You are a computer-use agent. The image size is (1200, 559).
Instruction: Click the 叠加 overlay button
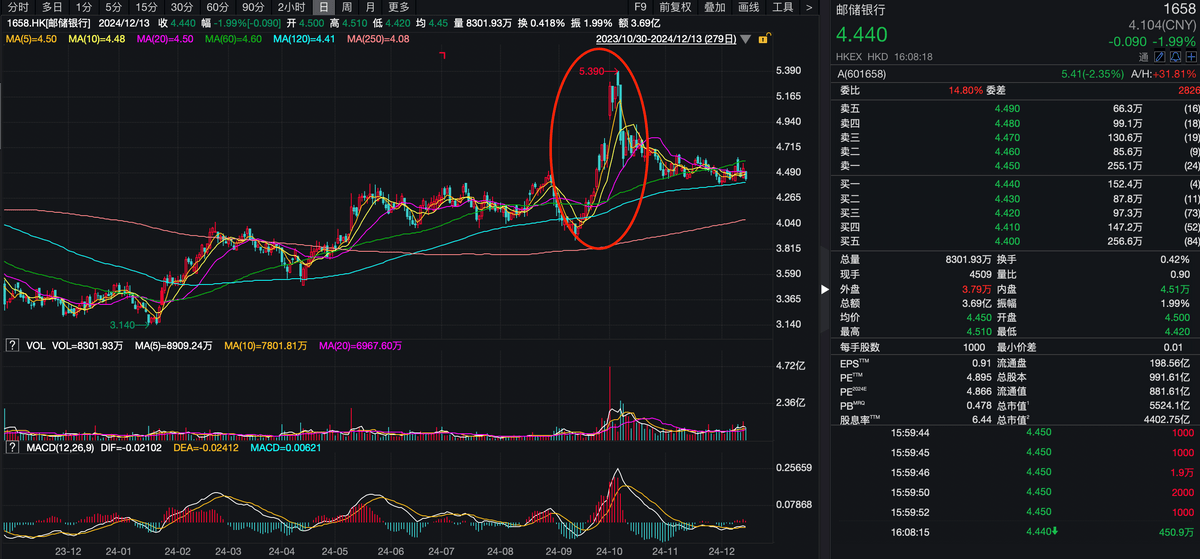point(714,7)
